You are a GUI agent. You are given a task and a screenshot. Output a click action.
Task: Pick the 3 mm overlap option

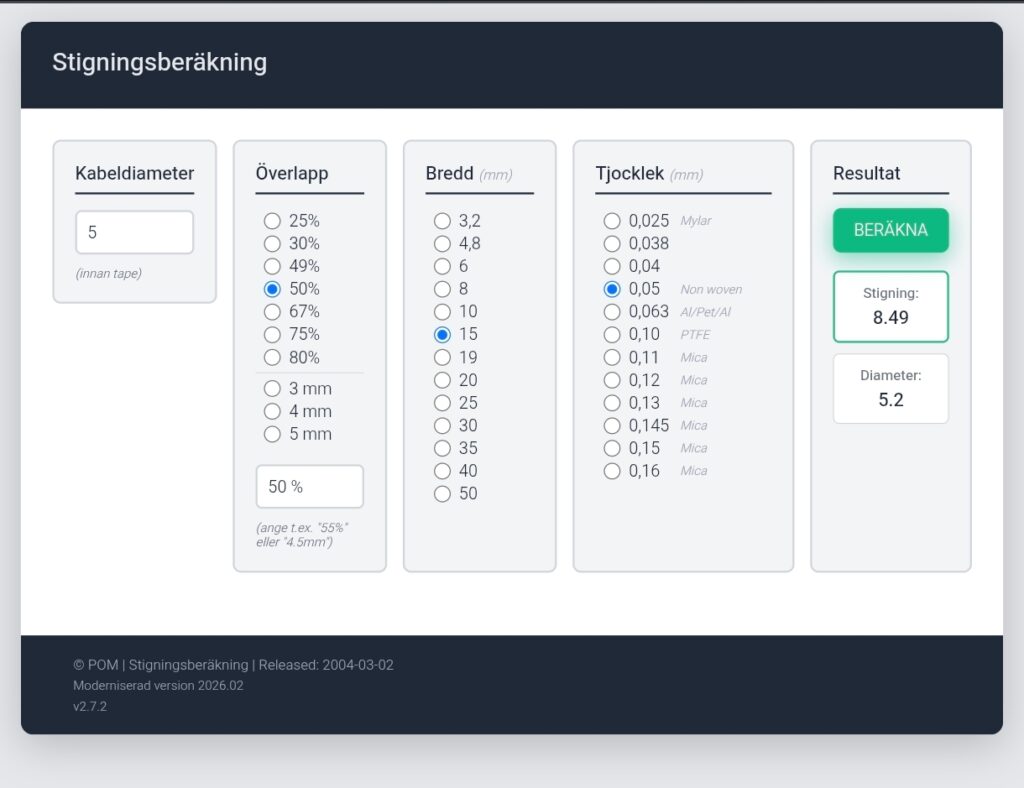point(272,389)
